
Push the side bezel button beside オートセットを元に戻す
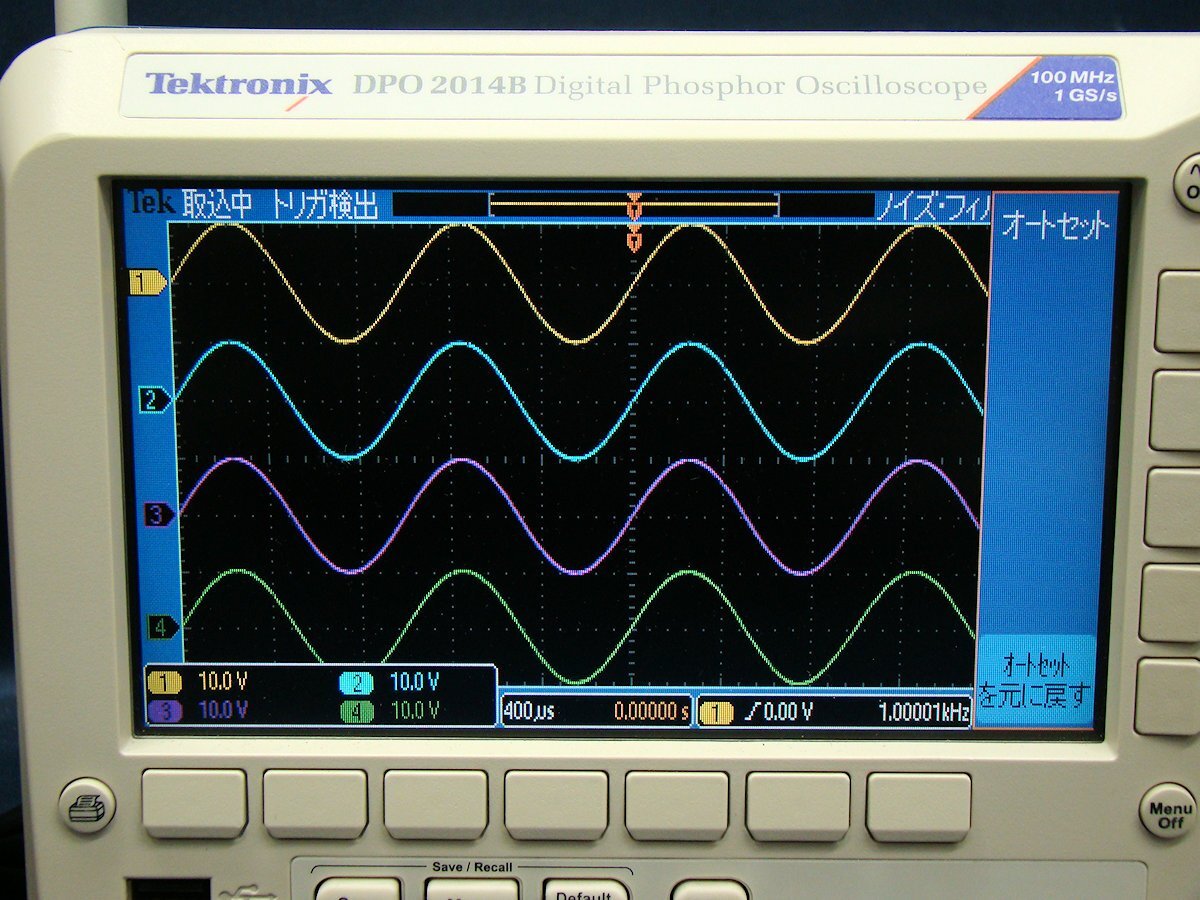[x=1168, y=697]
